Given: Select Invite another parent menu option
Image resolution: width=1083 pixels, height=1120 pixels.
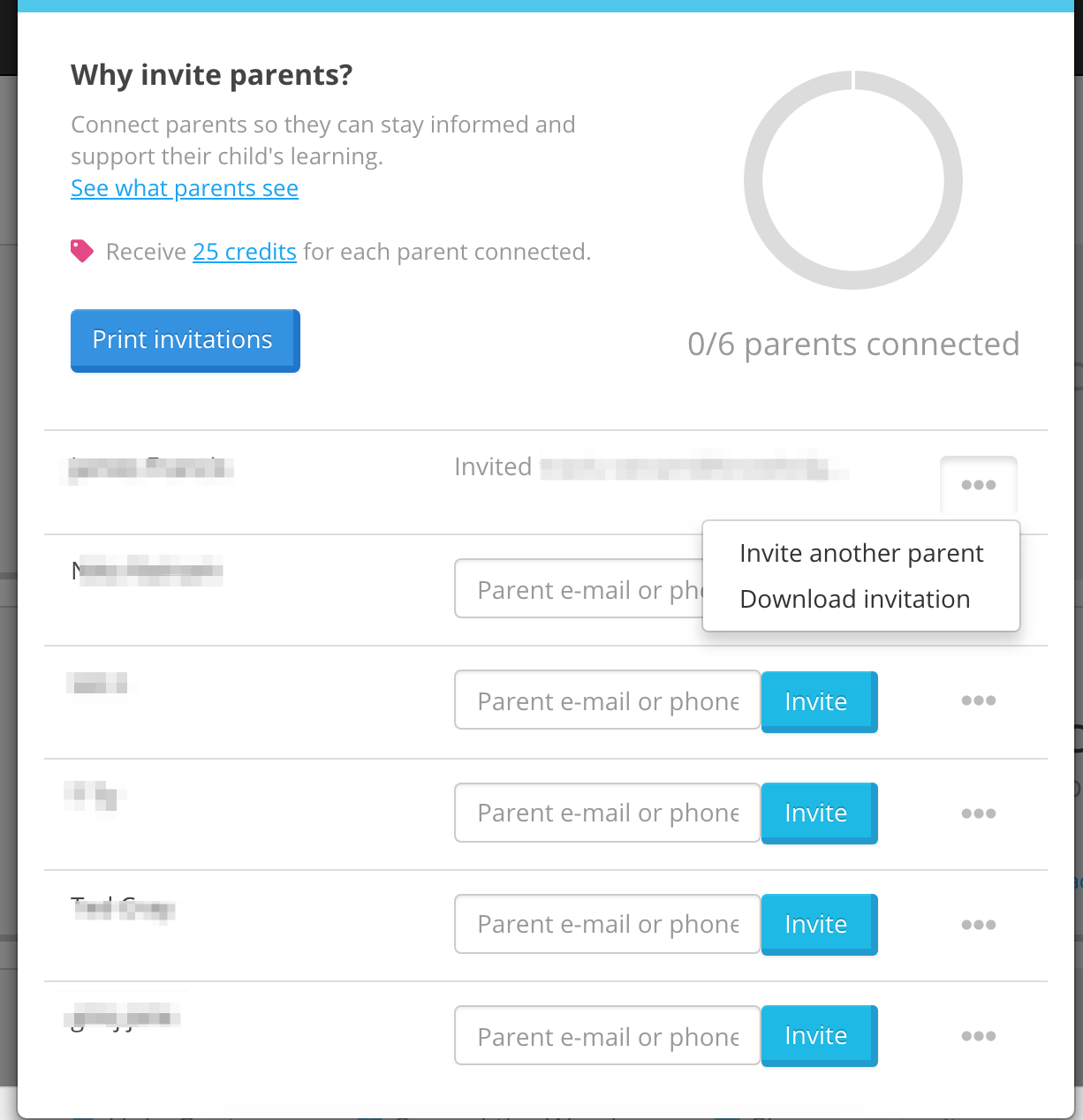Looking at the screenshot, I should 861,553.
